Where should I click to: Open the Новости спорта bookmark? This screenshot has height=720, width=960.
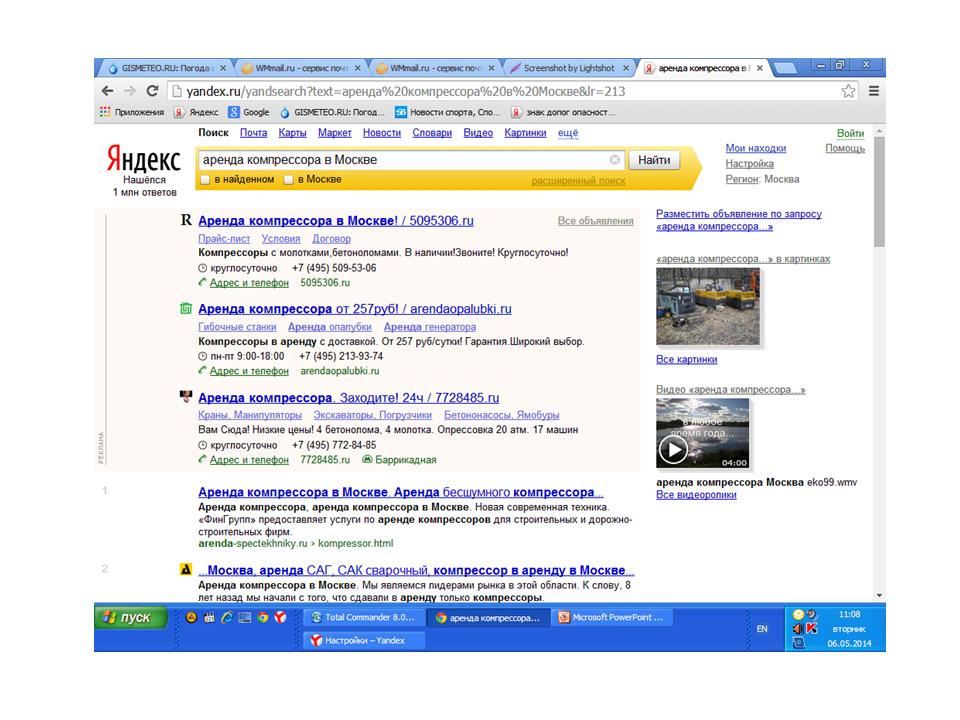click(448, 112)
